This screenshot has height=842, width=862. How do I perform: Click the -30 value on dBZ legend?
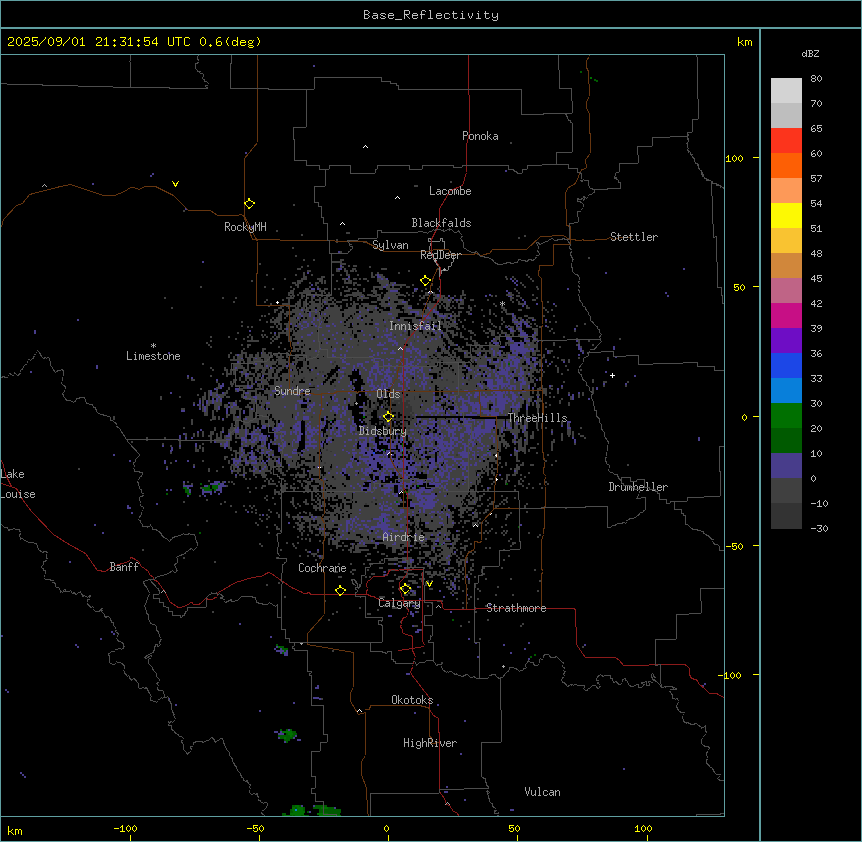(x=819, y=529)
